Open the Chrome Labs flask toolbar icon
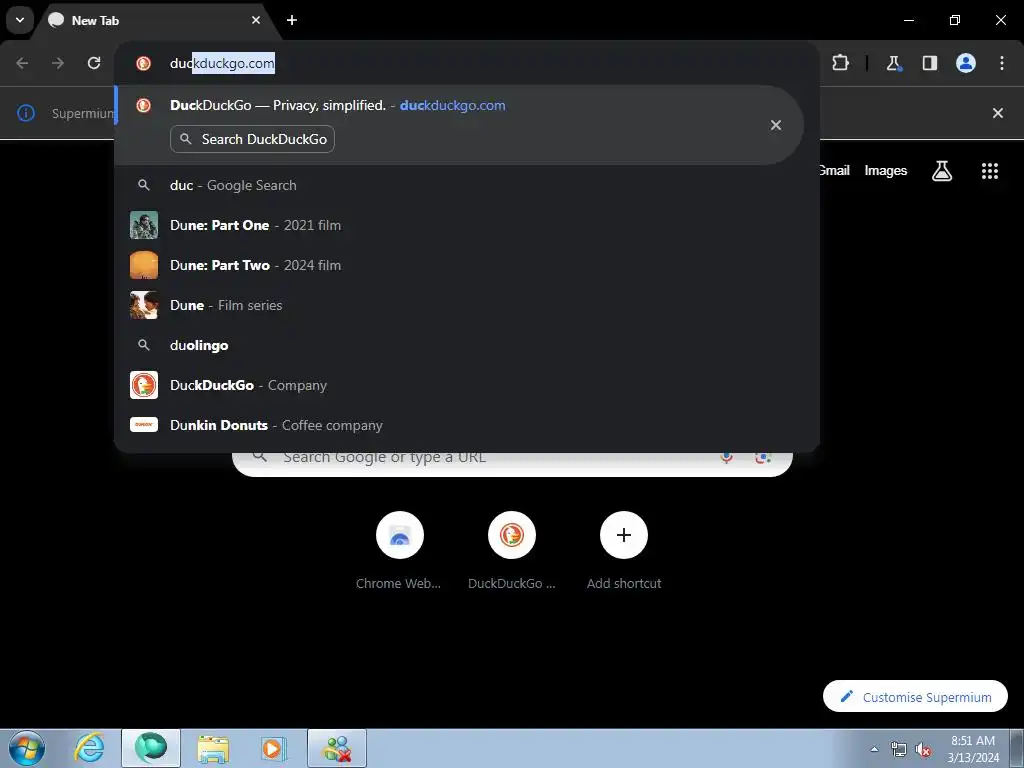 pos(893,63)
